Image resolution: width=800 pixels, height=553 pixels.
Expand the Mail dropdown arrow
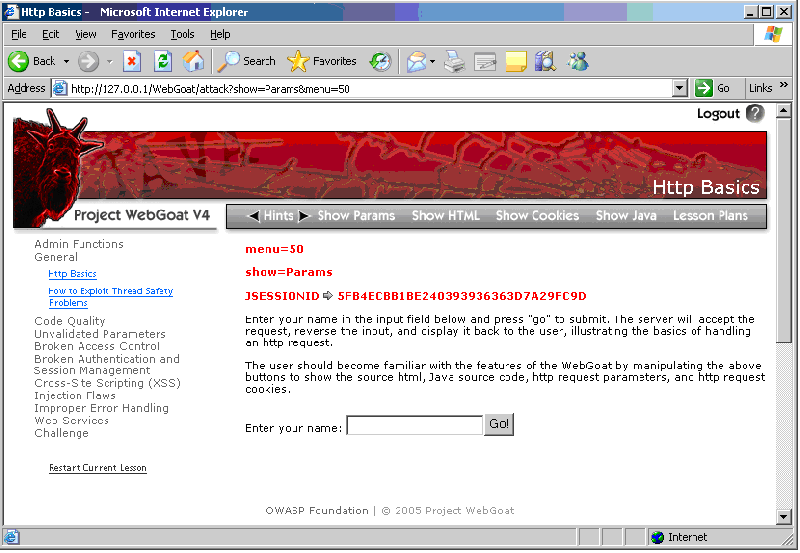(433, 62)
